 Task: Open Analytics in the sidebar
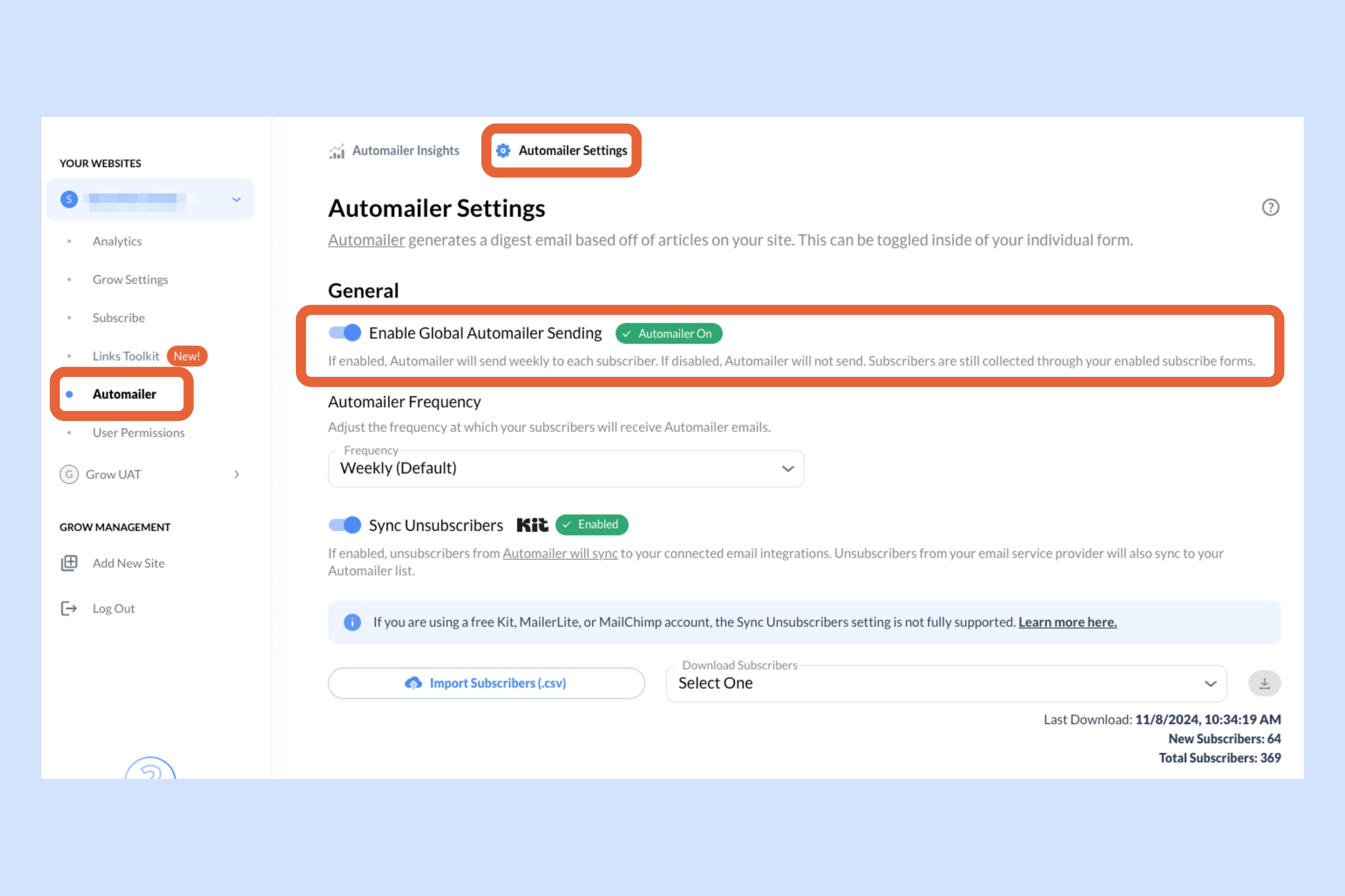pos(117,241)
